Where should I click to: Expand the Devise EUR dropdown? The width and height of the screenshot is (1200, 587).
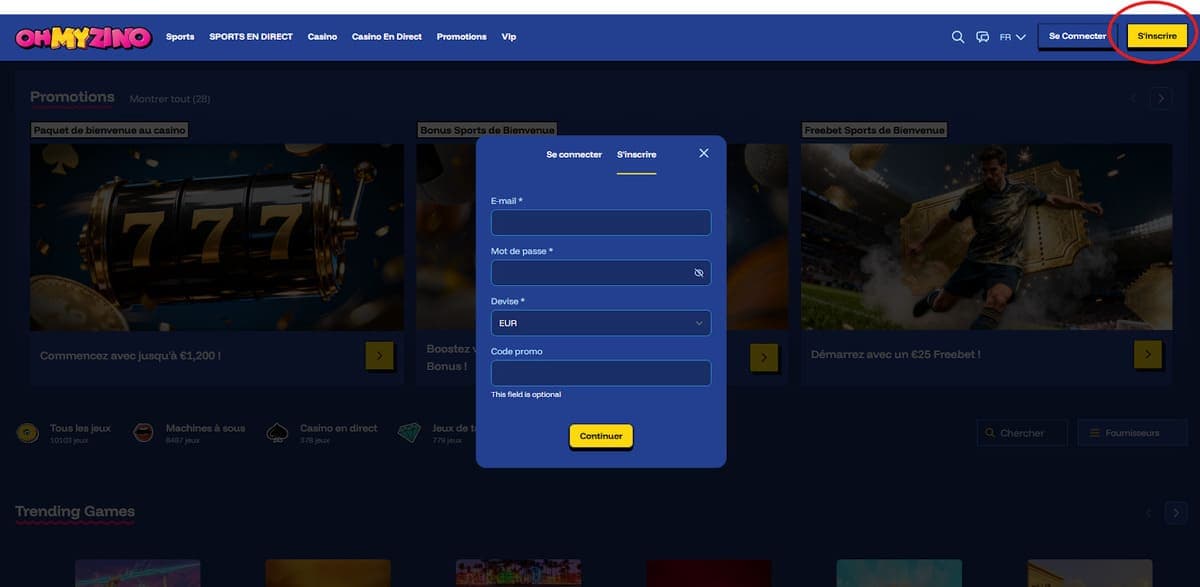pyautogui.click(x=601, y=323)
